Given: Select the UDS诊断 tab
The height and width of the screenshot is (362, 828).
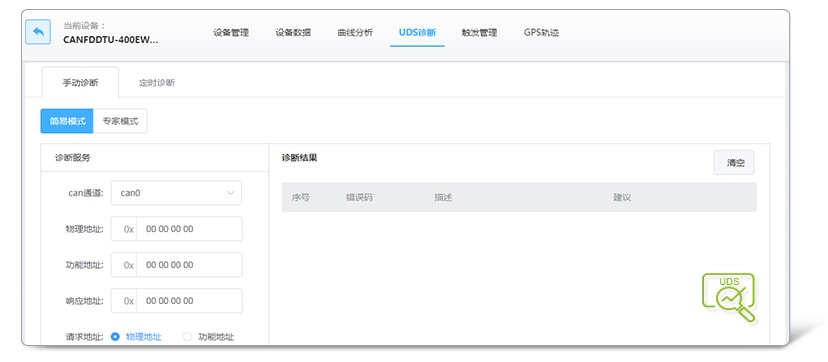Looking at the screenshot, I should point(417,33).
